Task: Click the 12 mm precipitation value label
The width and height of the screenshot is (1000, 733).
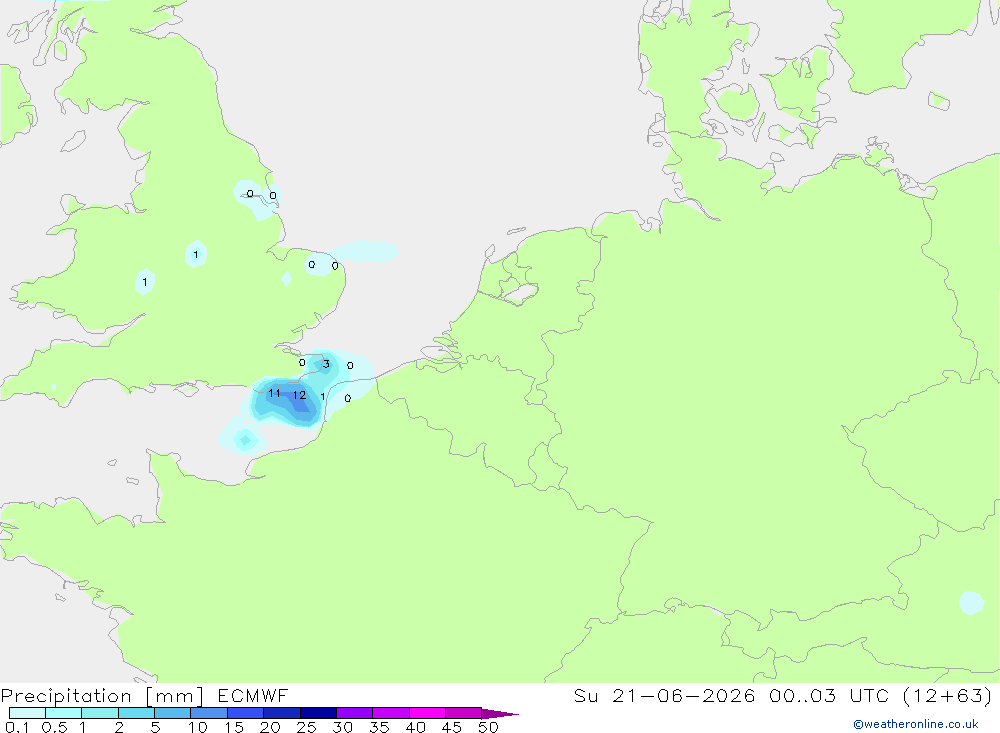Action: 299,396
